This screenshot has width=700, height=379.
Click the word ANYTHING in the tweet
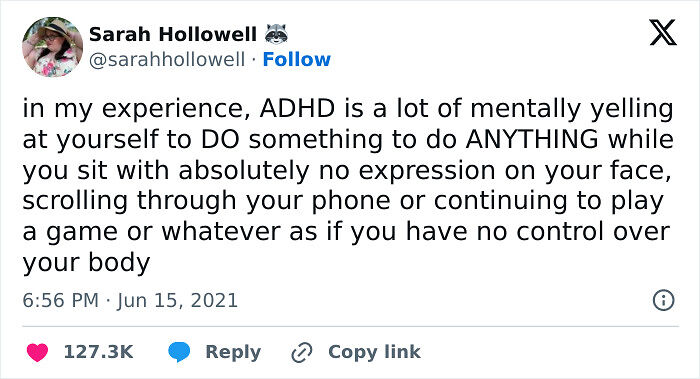point(532,139)
